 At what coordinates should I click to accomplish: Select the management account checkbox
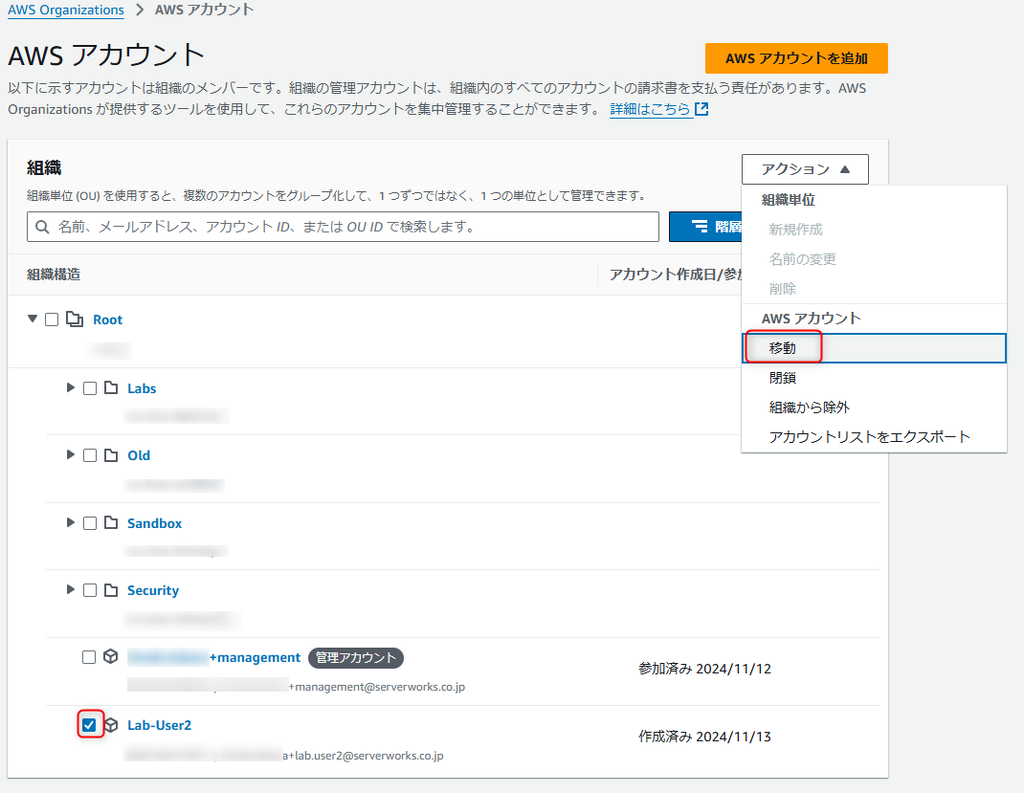[x=89, y=657]
